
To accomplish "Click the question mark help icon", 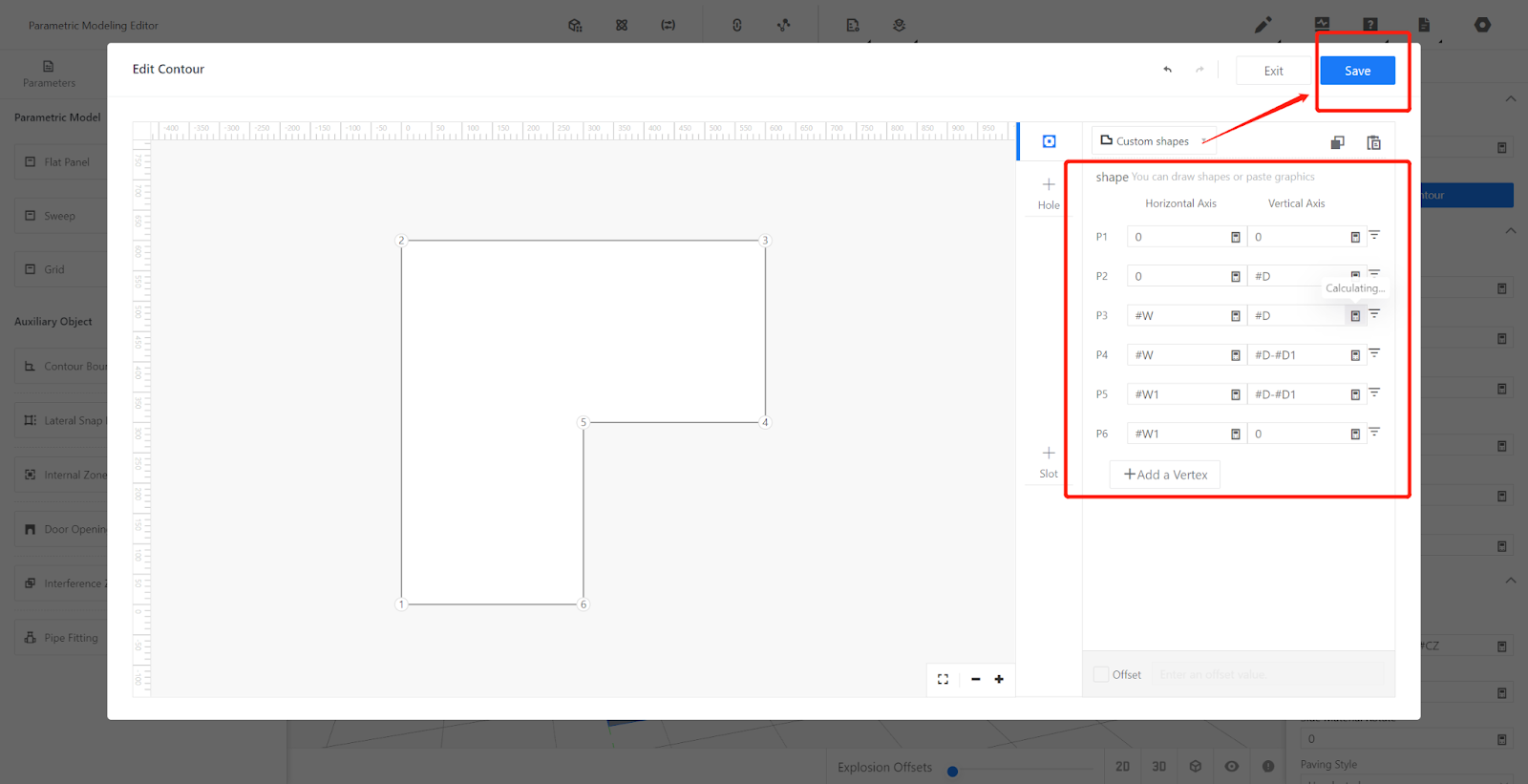I will [x=1369, y=25].
